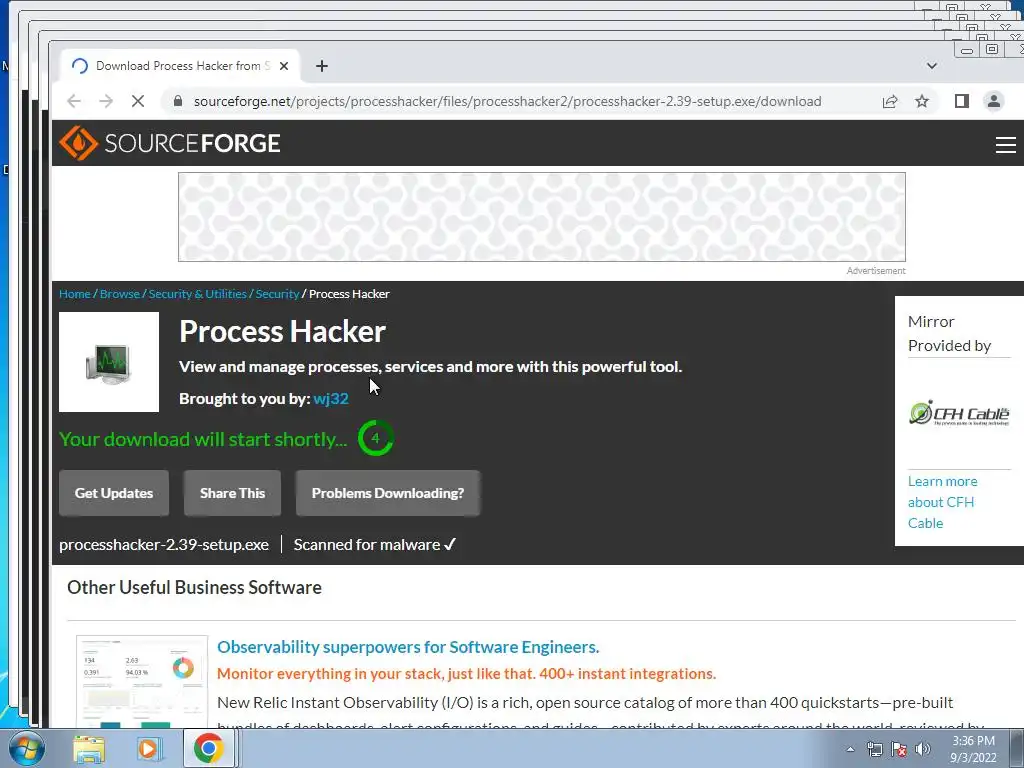Show hidden system tray icons arrow

click(850, 749)
